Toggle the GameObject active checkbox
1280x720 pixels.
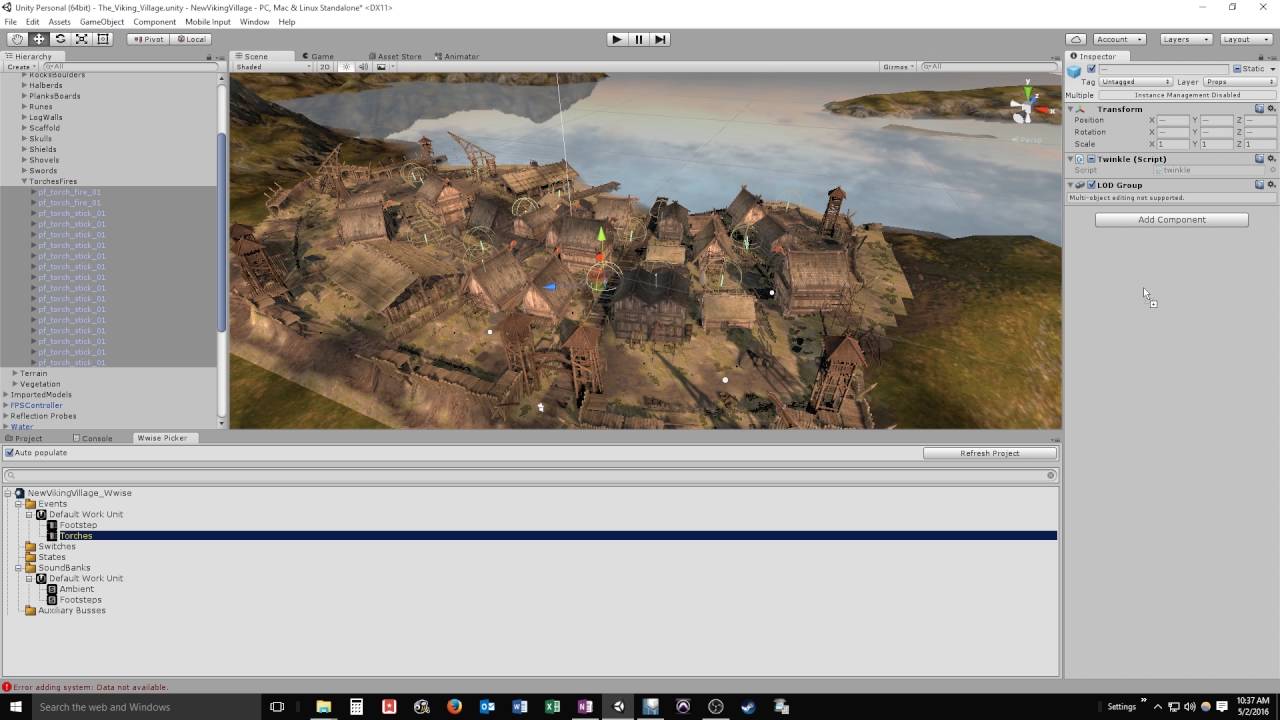point(1091,69)
